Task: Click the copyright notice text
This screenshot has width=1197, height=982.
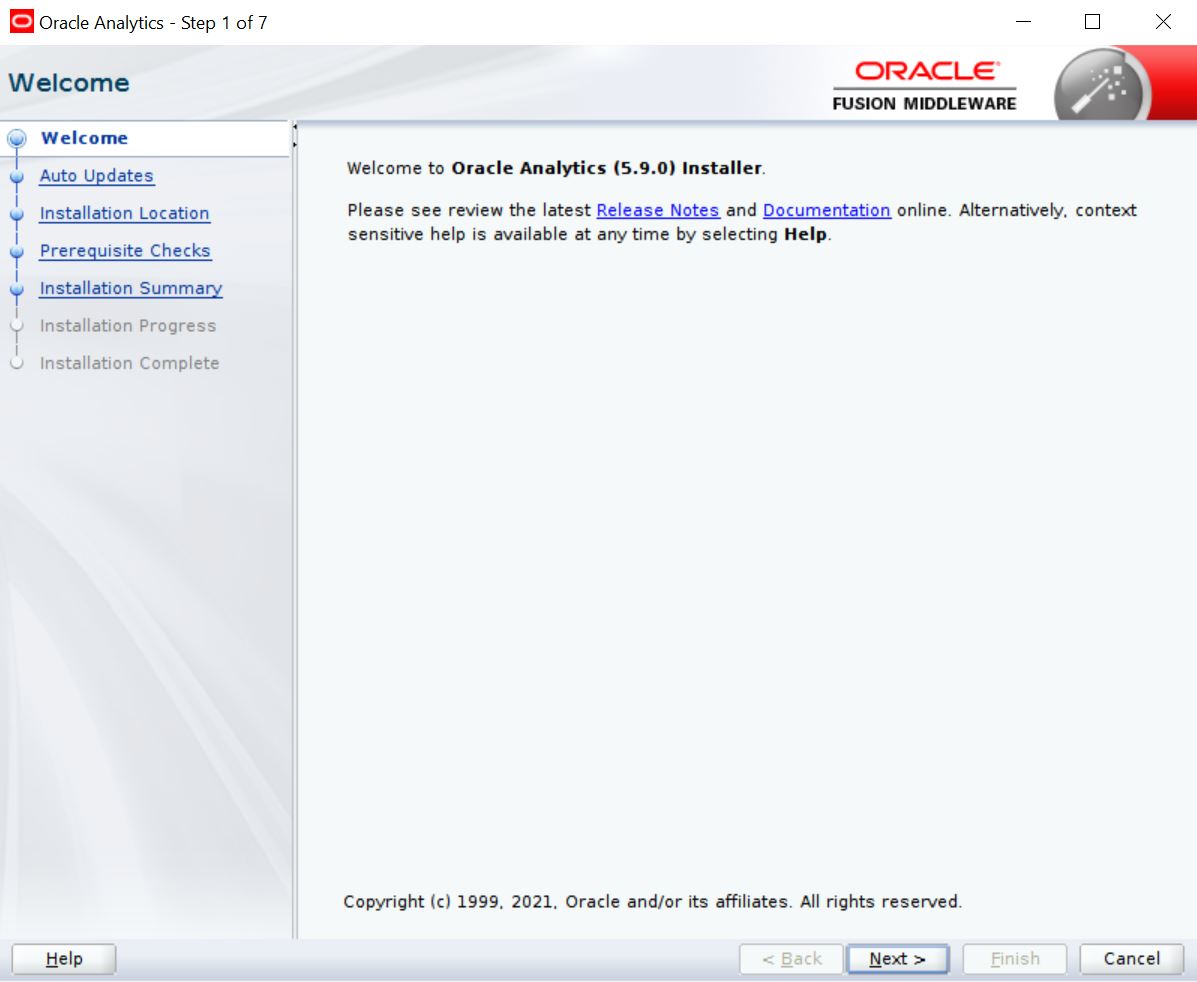Action: [653, 902]
